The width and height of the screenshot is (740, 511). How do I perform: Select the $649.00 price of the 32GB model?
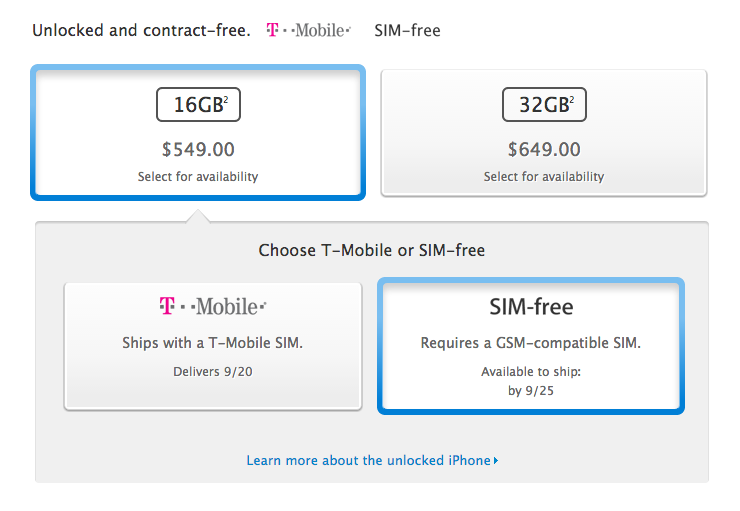(544, 150)
